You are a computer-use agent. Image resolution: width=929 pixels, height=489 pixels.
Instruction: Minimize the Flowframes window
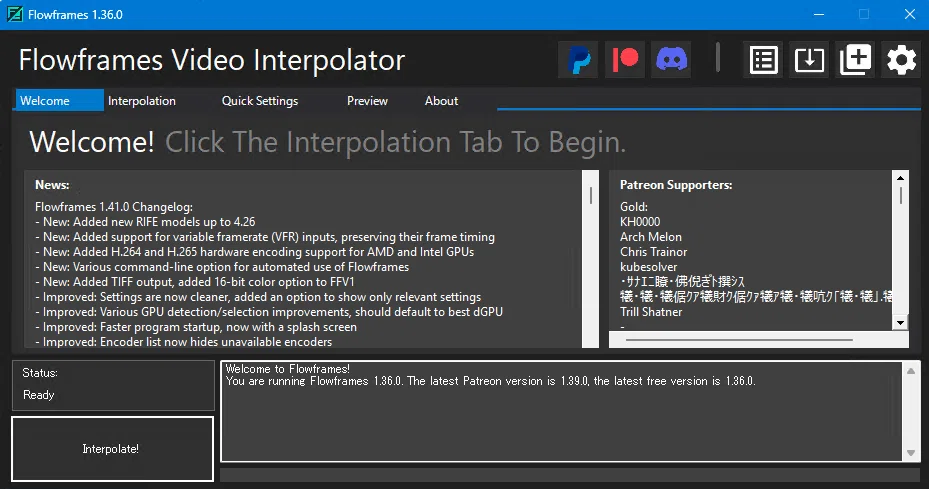pyautogui.click(x=819, y=14)
